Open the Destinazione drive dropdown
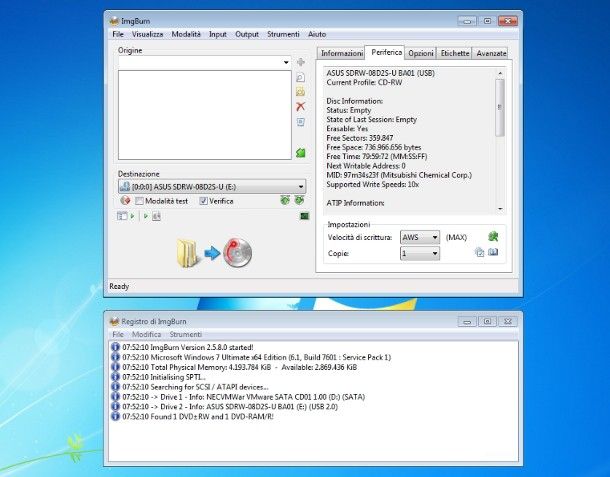This screenshot has height=477, width=610. 301,187
